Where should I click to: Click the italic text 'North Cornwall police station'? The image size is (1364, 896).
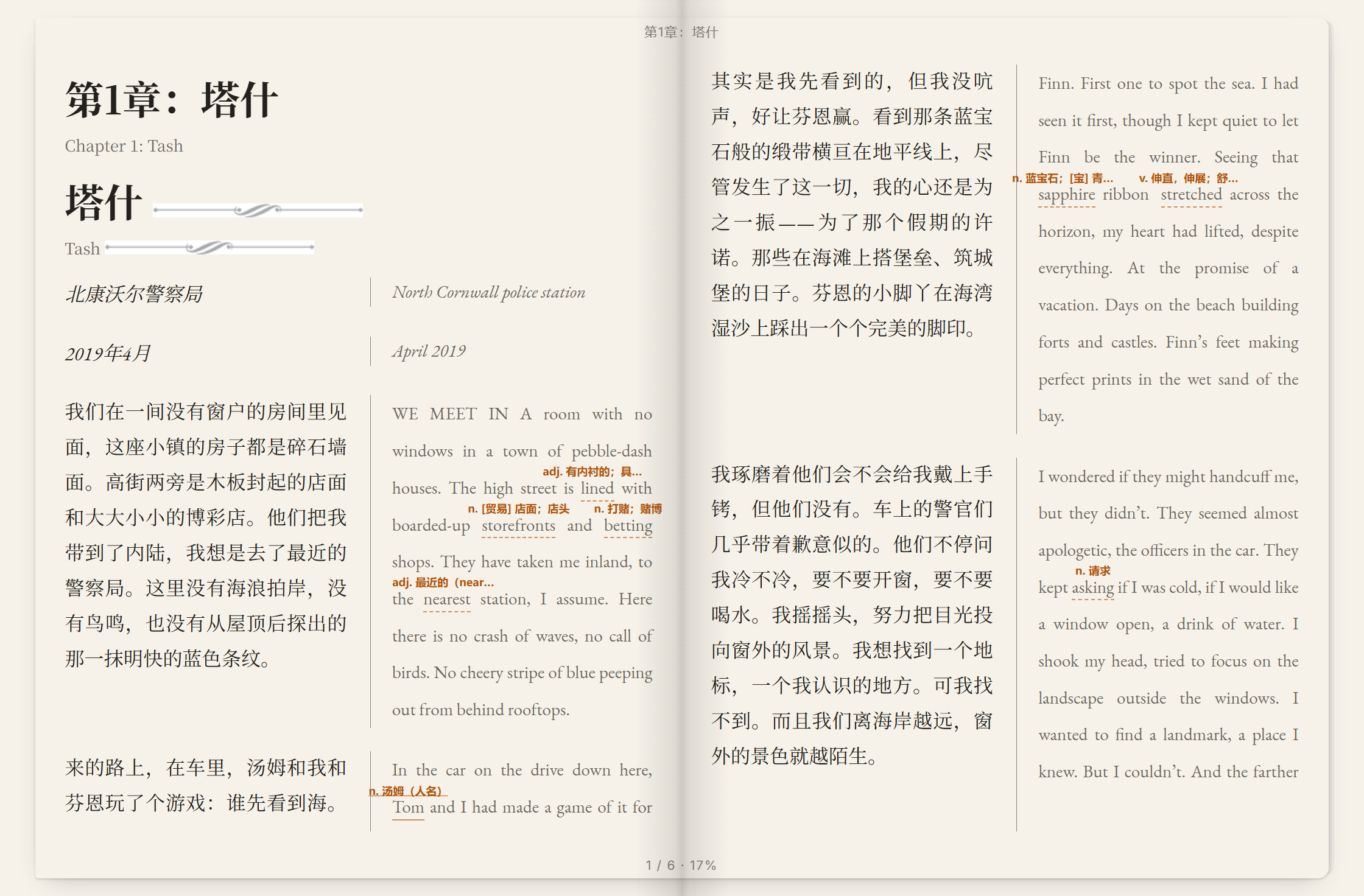pos(488,292)
